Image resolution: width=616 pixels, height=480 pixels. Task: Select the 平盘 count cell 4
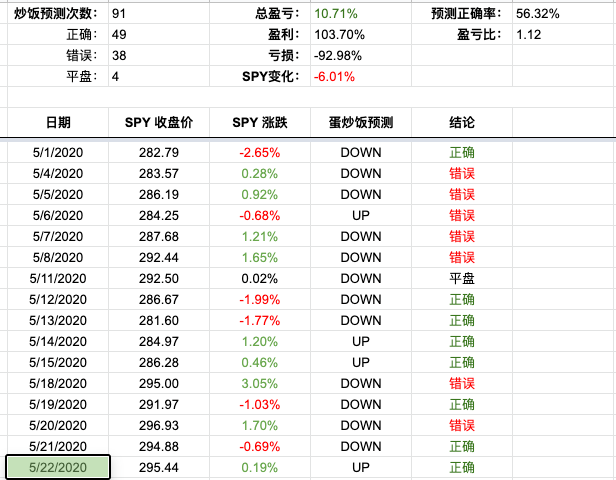(x=159, y=76)
